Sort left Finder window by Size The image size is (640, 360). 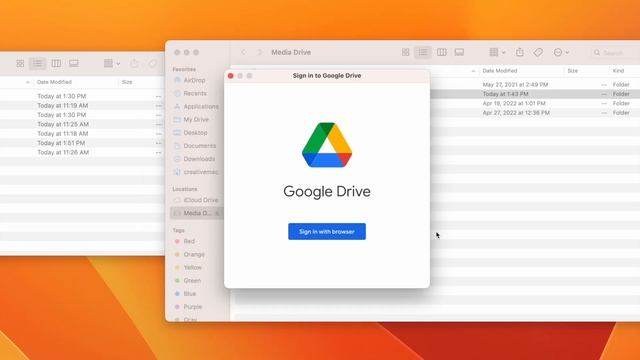click(127, 82)
